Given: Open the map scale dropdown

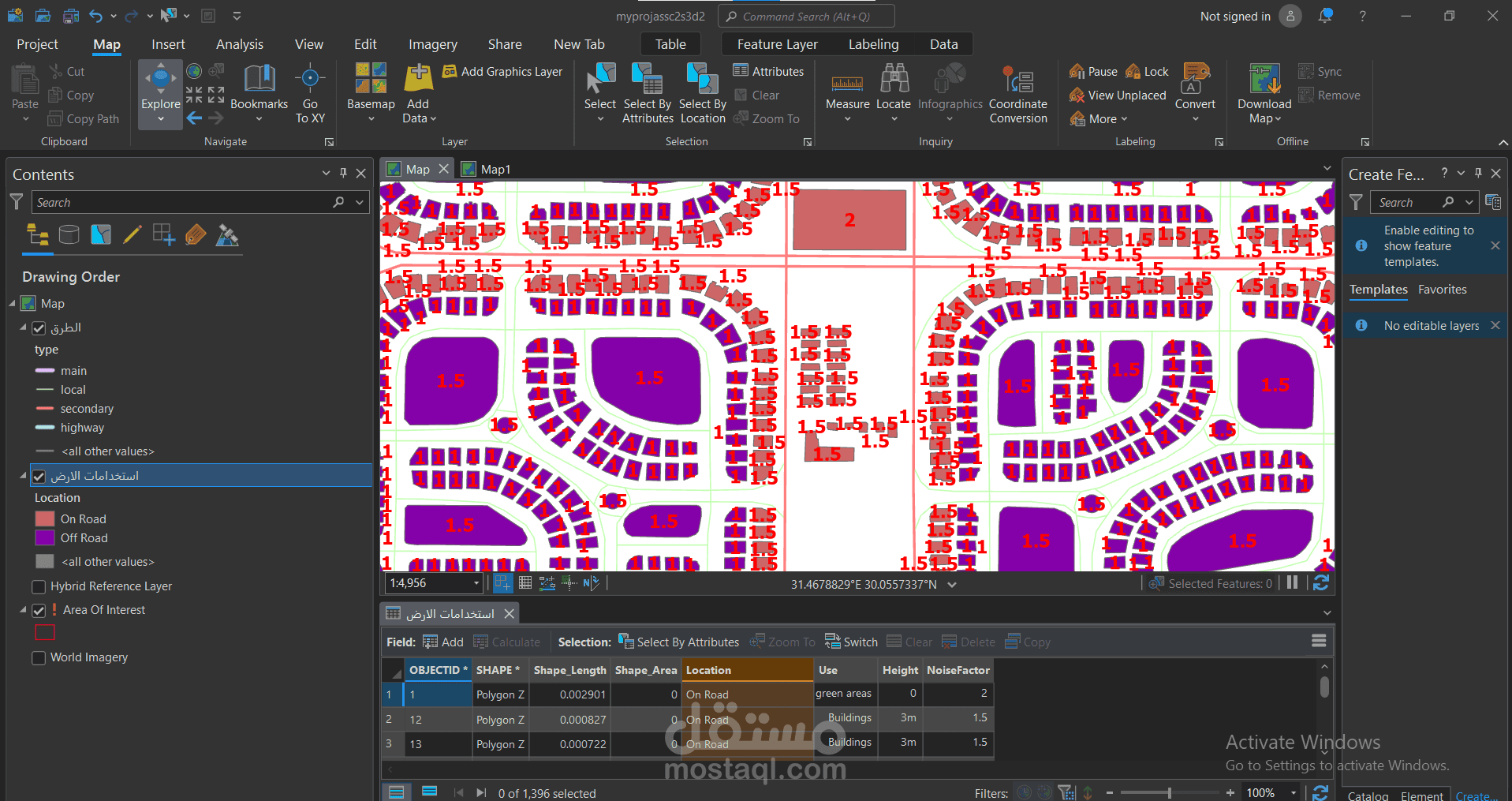Looking at the screenshot, I should click(477, 582).
